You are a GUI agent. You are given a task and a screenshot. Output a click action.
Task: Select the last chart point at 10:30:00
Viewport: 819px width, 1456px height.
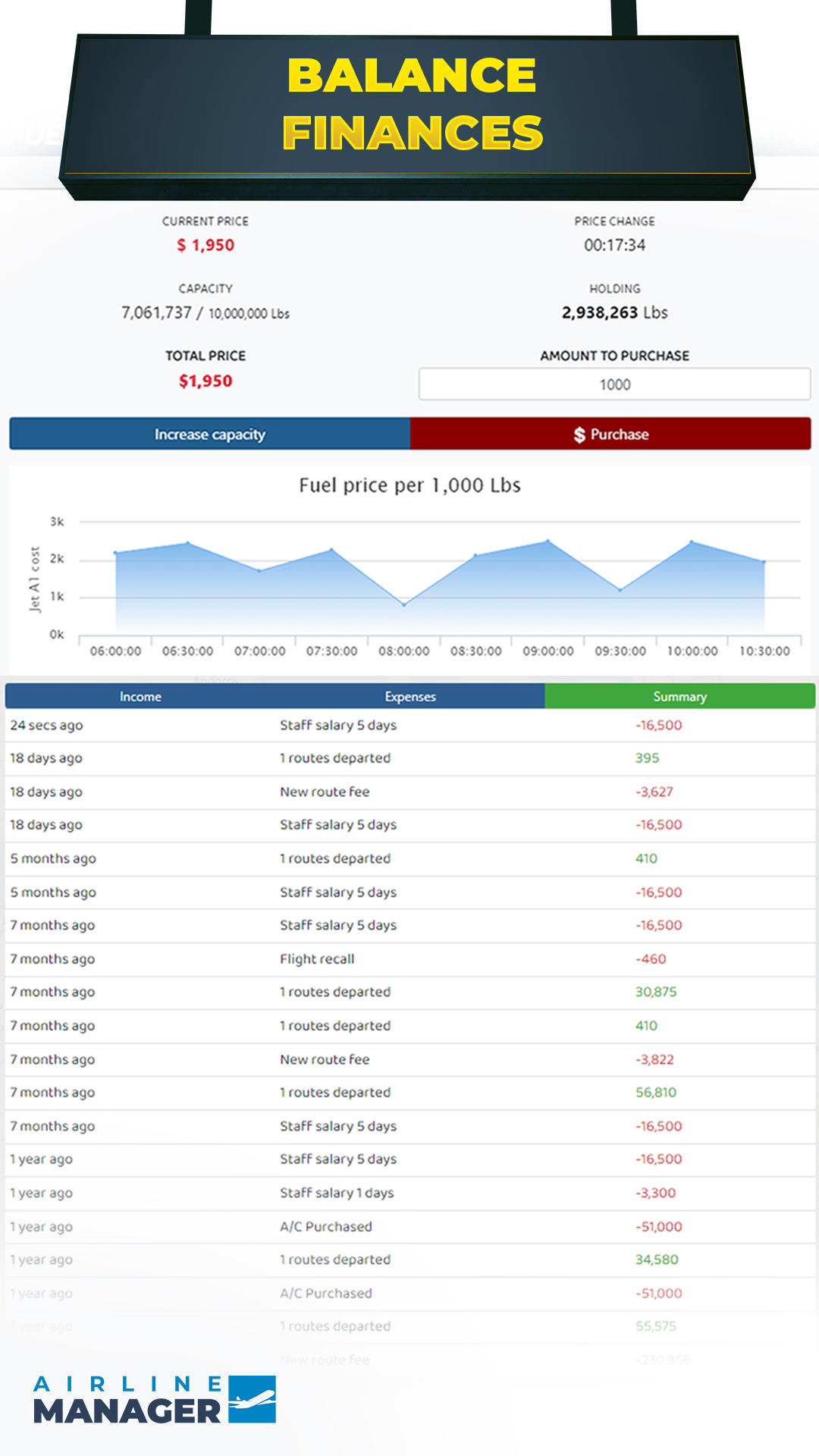point(764,562)
